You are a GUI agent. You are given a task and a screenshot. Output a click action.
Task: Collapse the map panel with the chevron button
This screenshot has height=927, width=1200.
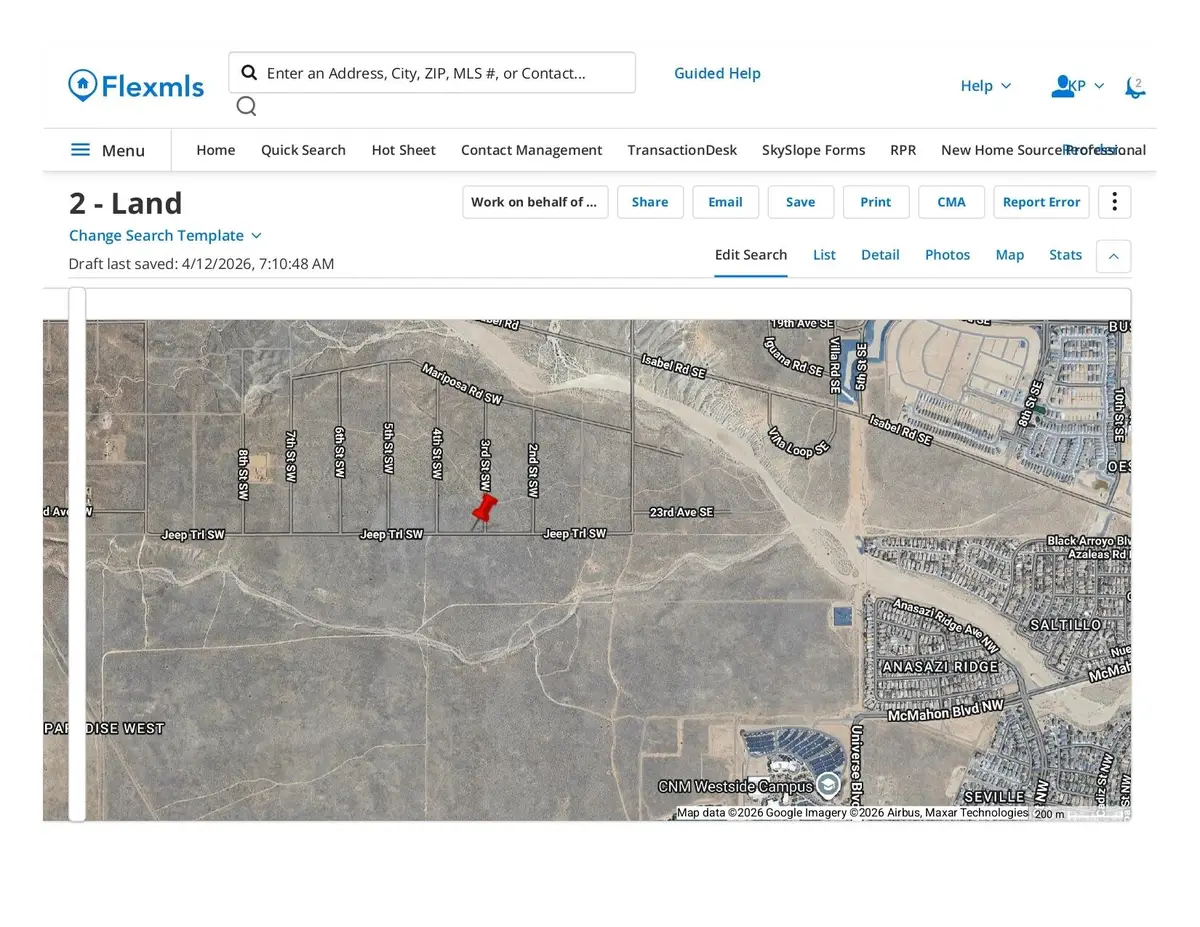click(1113, 256)
